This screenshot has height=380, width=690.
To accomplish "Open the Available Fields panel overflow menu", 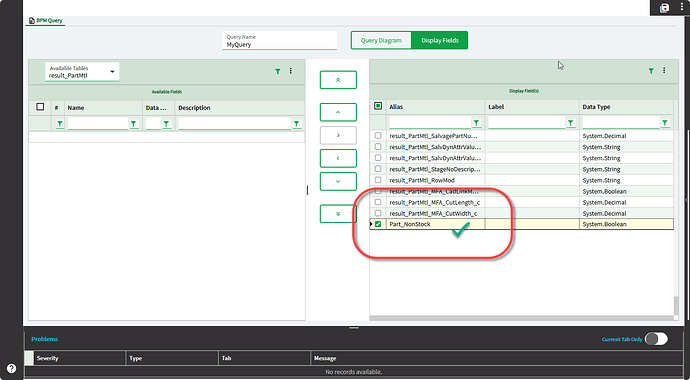I will click(290, 71).
